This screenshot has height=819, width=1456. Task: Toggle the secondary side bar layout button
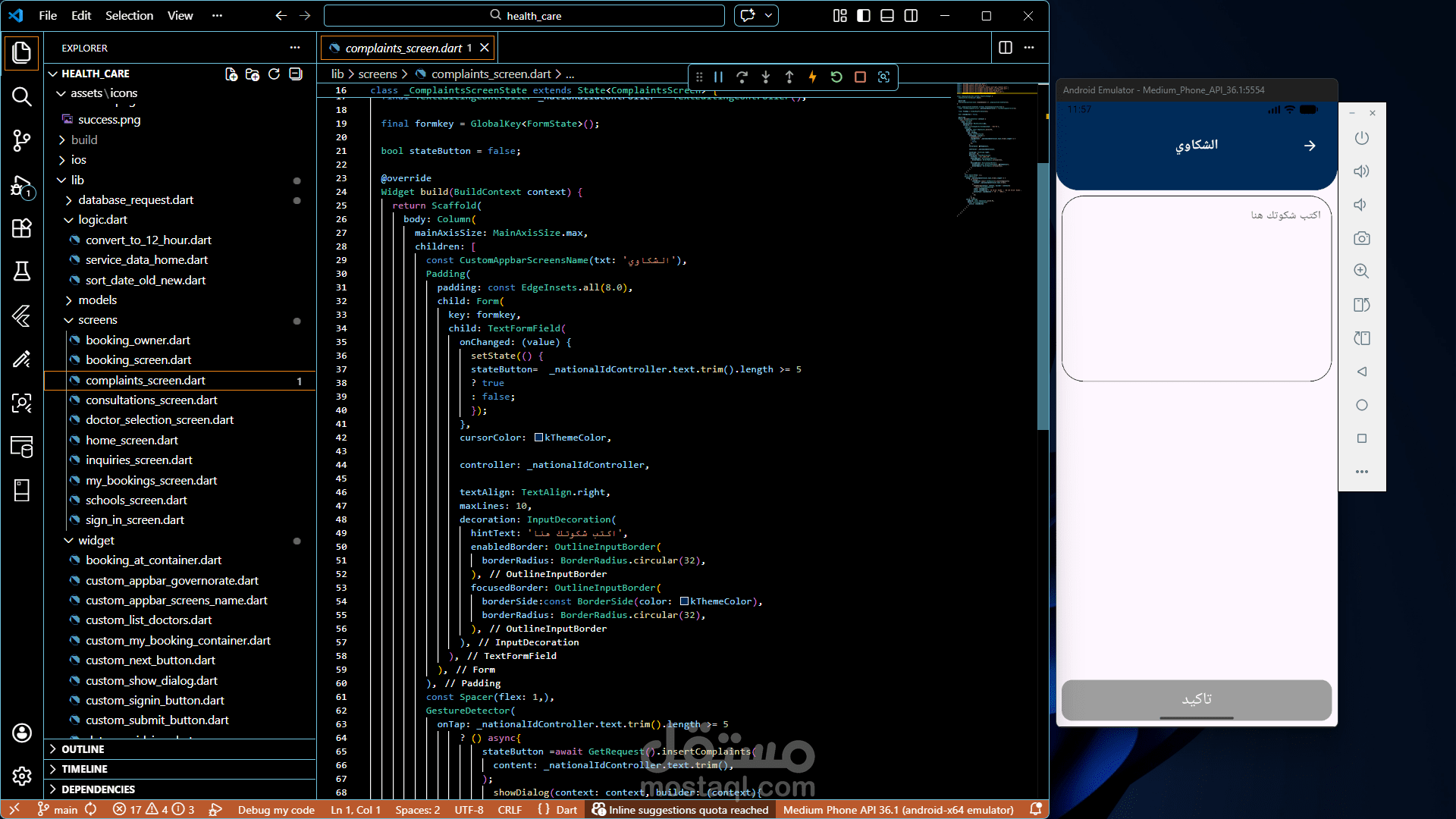[x=911, y=15]
